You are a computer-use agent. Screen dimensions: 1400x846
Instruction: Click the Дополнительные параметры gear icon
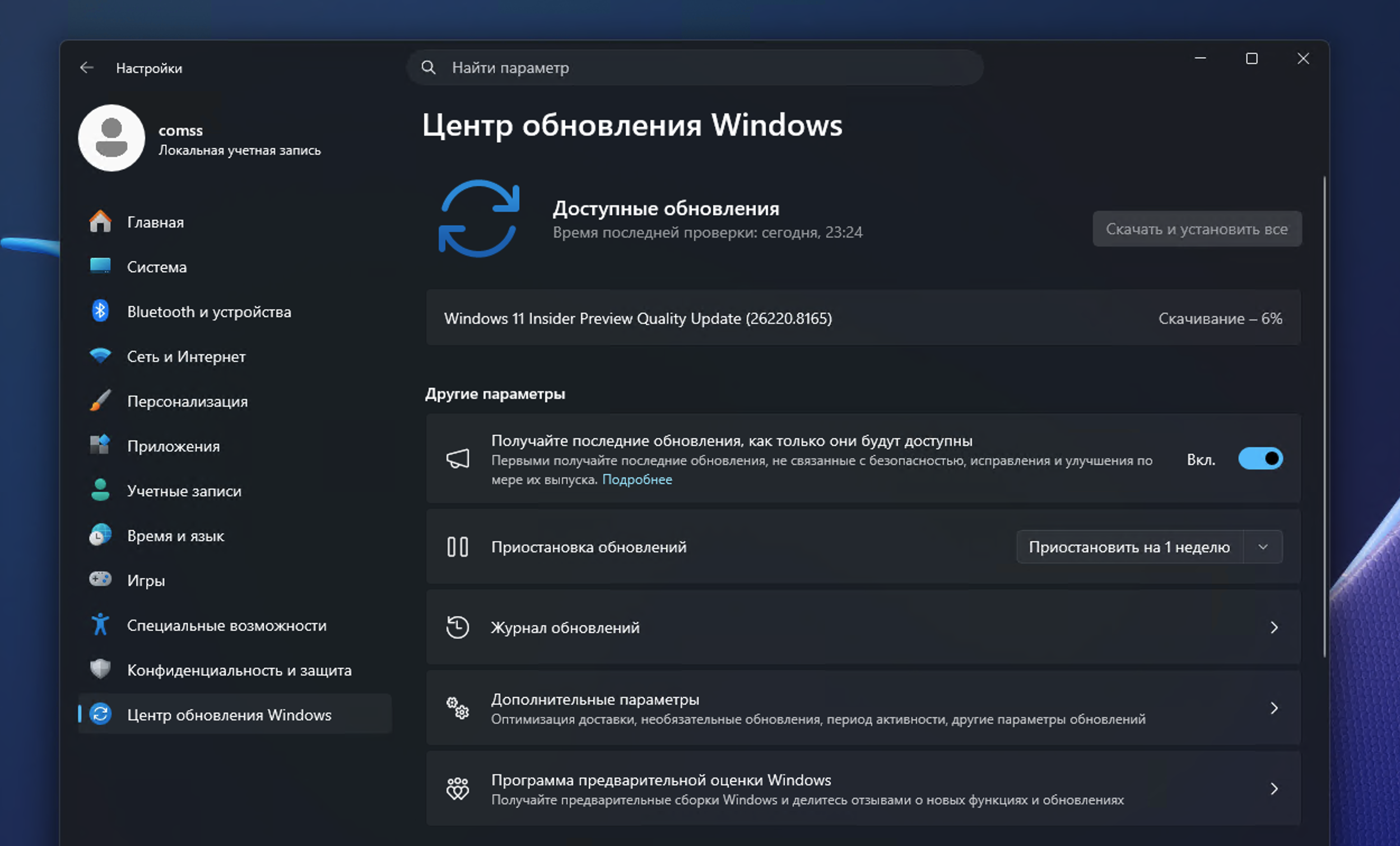coord(457,708)
